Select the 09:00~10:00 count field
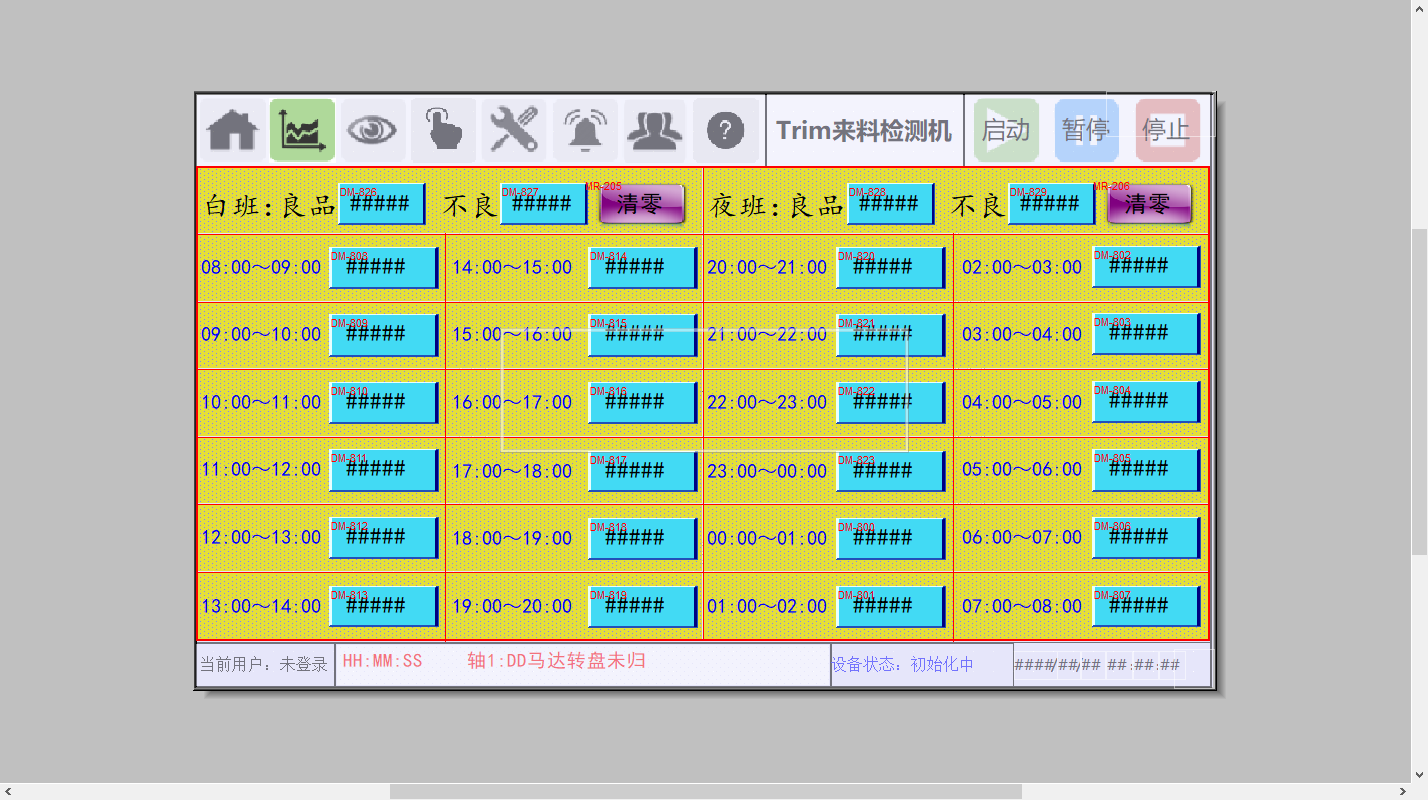Screen dimensions: 1428x800 tap(384, 335)
